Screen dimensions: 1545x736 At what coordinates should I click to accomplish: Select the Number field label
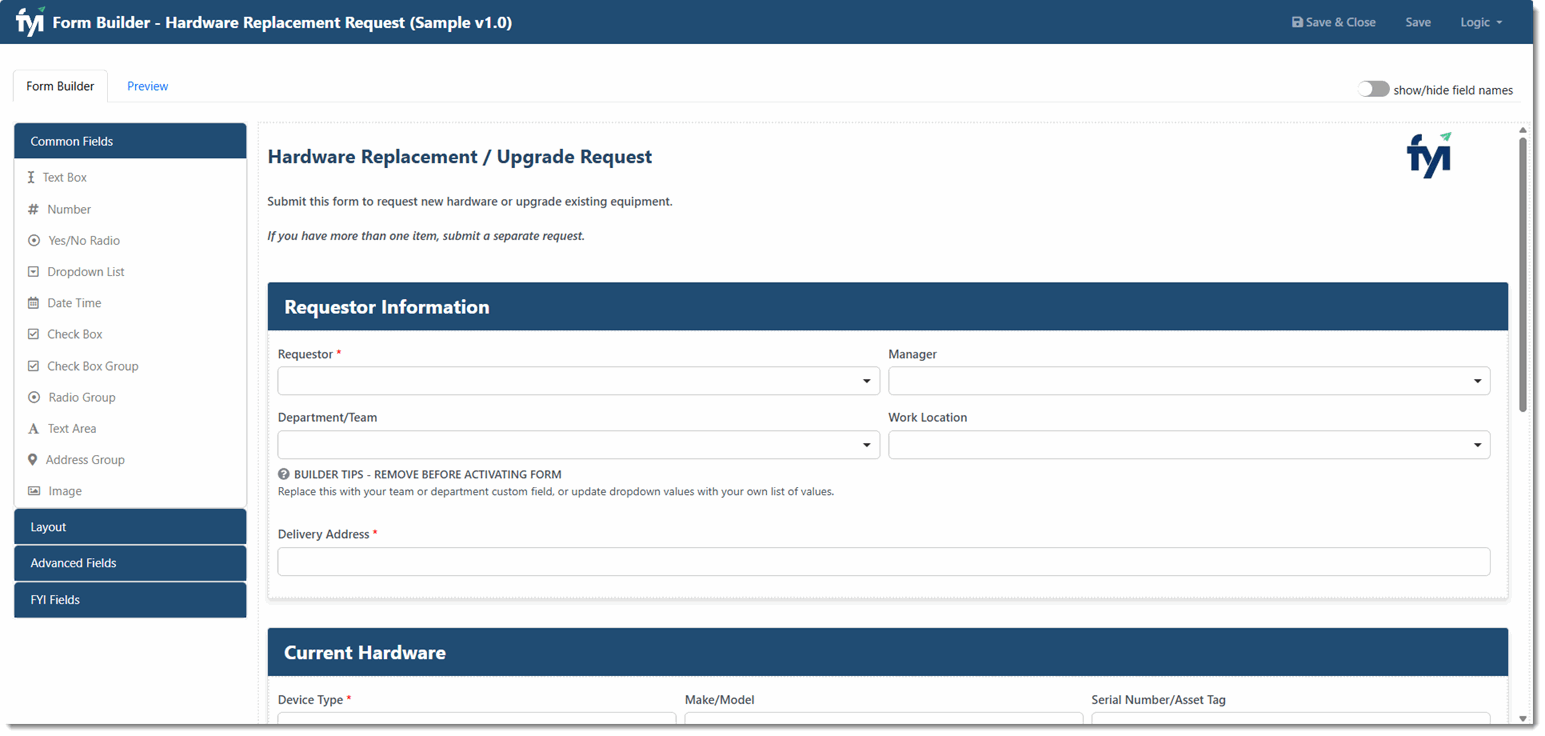69,209
